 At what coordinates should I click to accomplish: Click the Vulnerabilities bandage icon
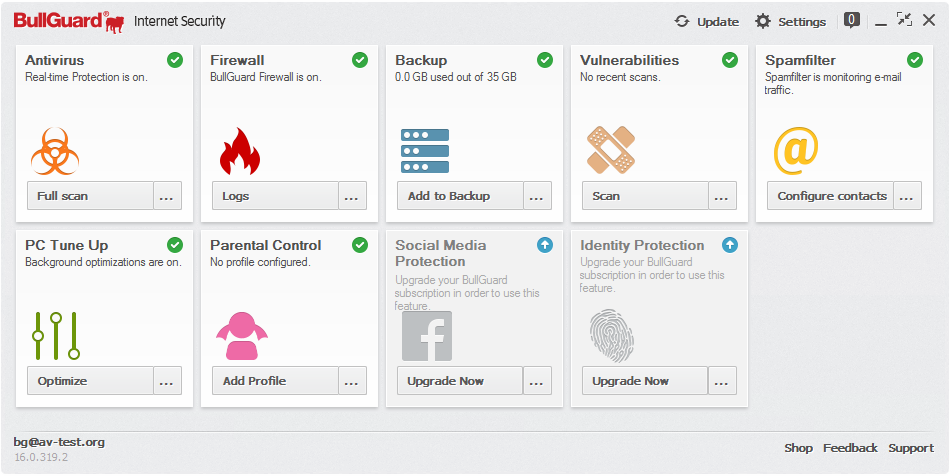[610, 150]
